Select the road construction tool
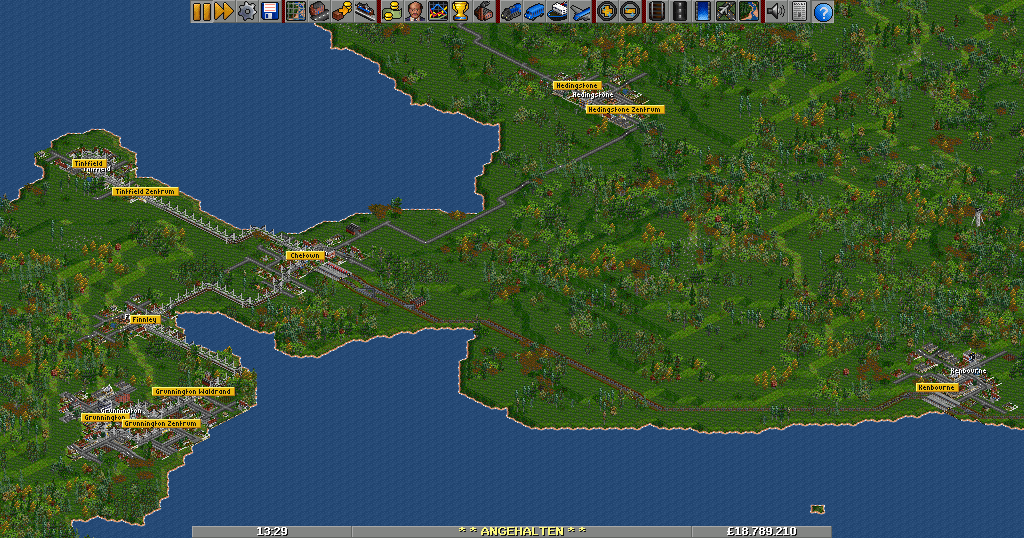 point(679,12)
